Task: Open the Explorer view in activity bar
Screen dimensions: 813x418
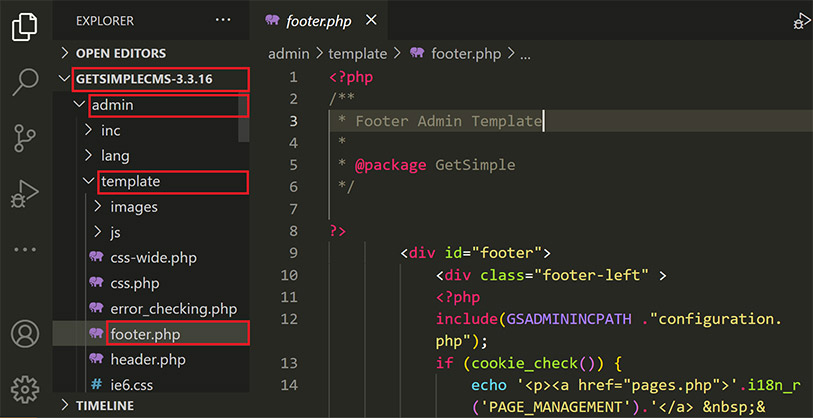Action: click(25, 26)
